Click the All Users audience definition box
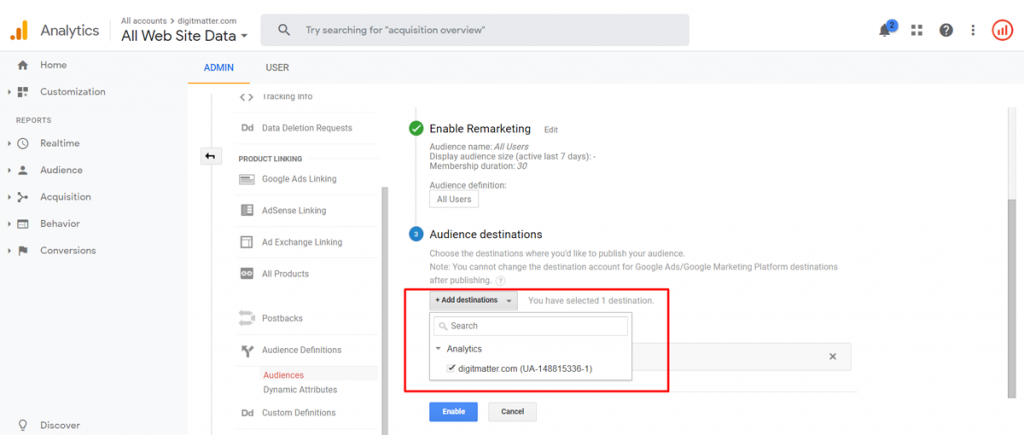 454,199
